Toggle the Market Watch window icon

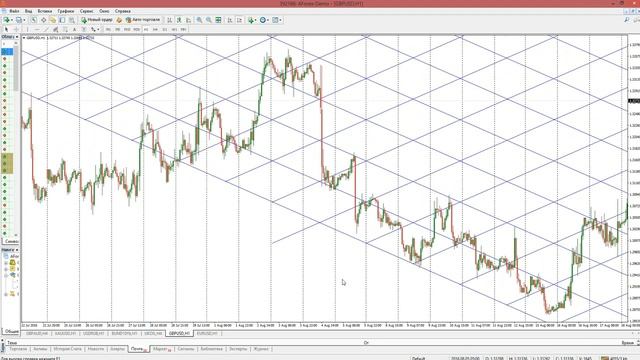33,20
